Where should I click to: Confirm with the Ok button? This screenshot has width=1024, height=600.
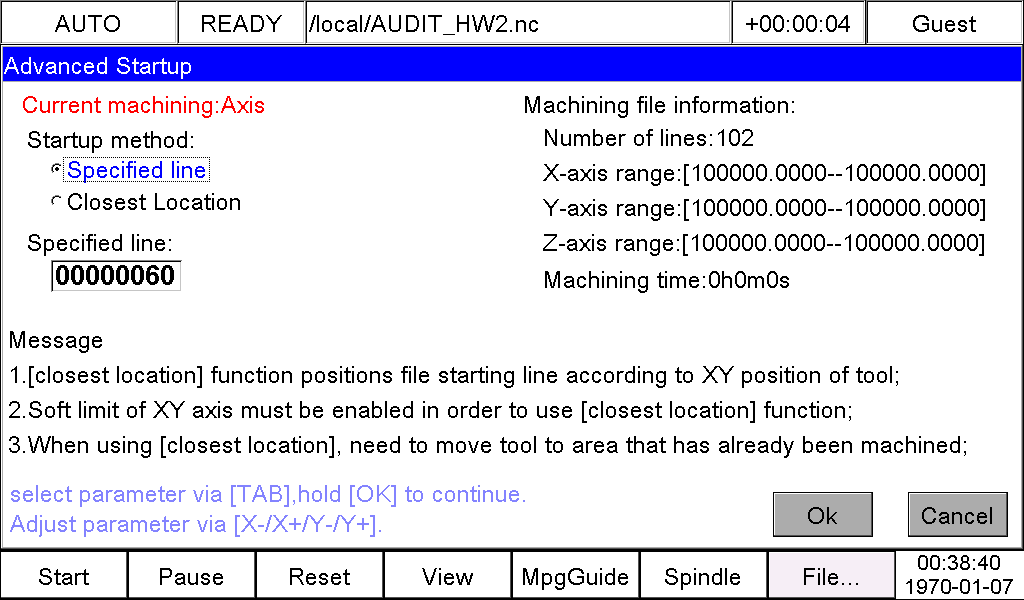[822, 515]
